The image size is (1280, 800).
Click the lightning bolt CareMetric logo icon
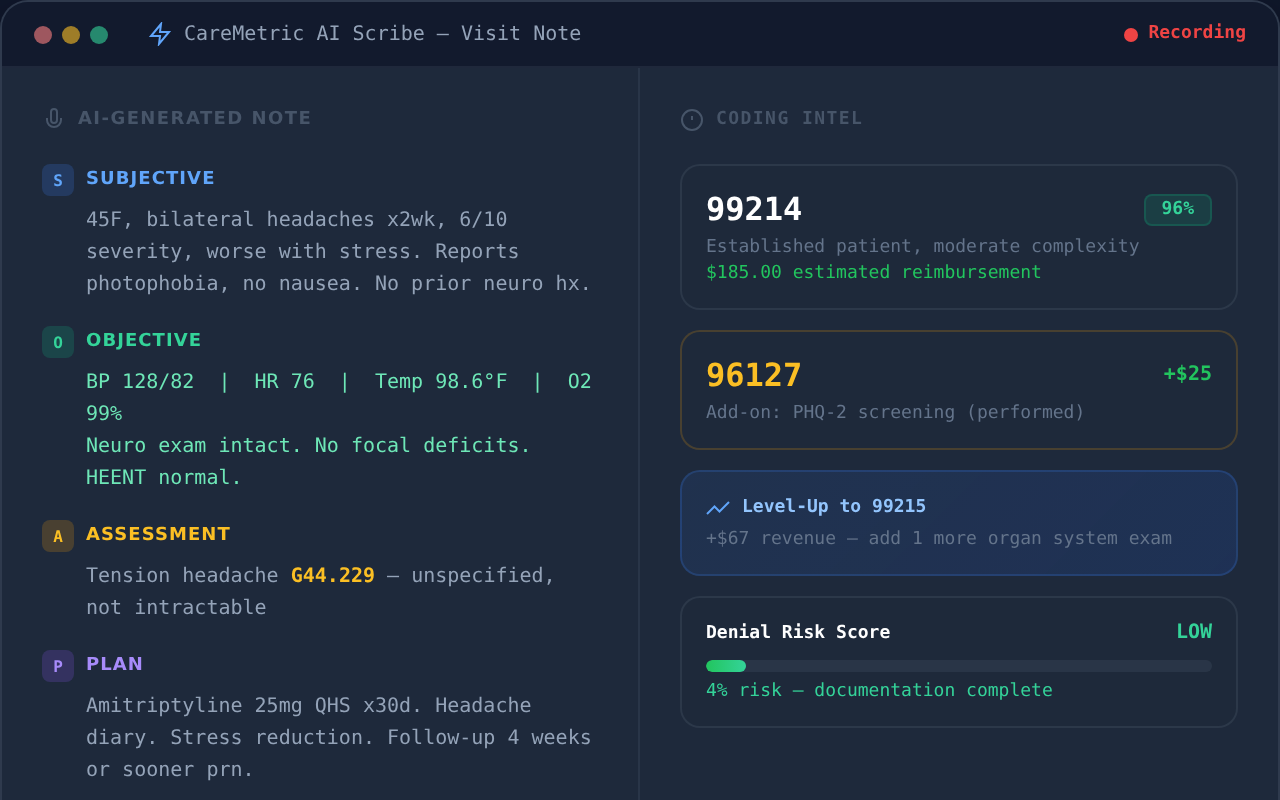pyautogui.click(x=158, y=33)
